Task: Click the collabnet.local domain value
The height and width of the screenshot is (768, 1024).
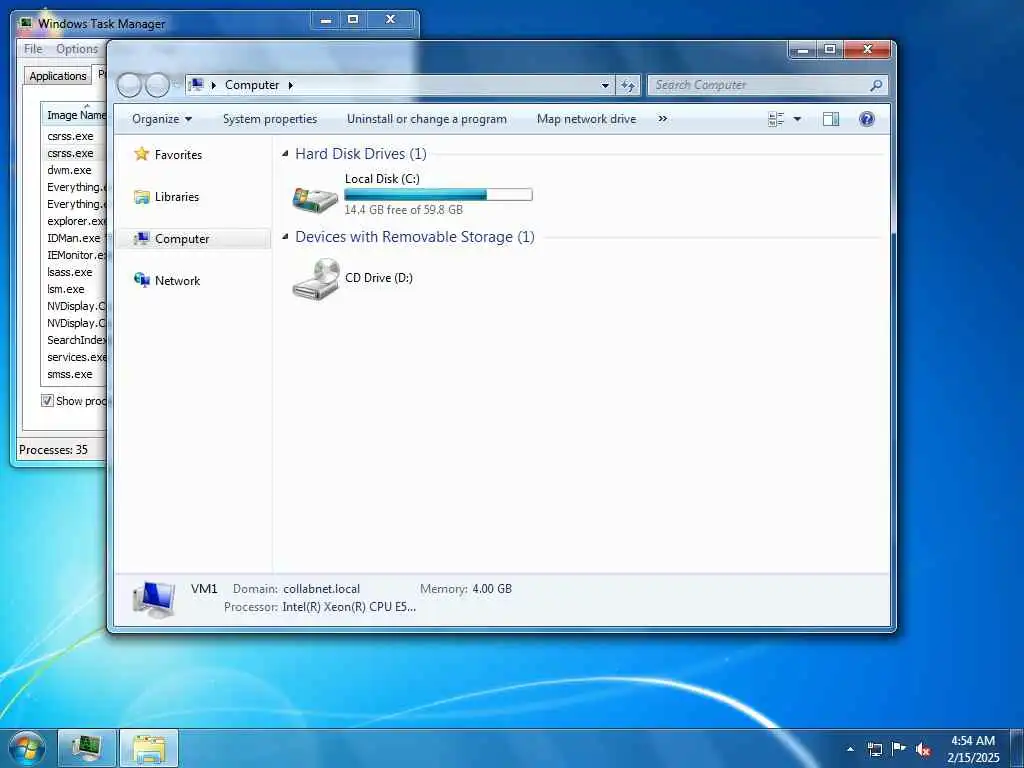Action: (x=321, y=589)
